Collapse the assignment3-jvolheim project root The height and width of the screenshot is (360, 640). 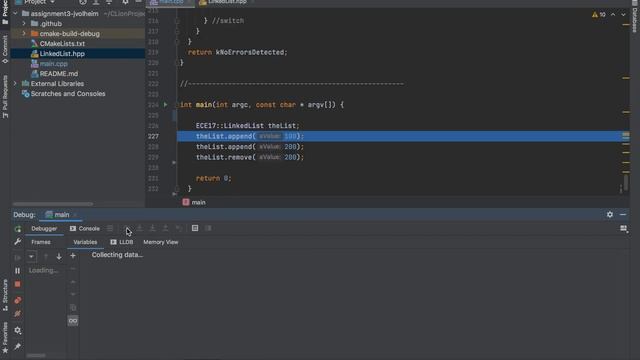click(16, 13)
